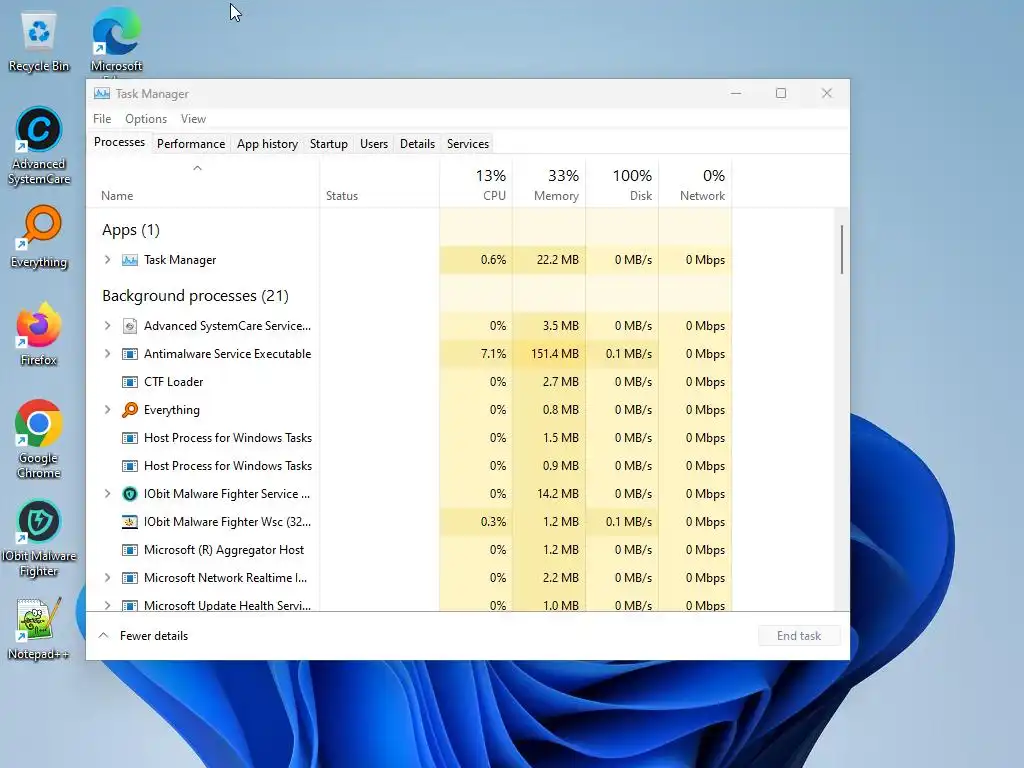The image size is (1024, 768).
Task: Switch to the Startup tab
Action: [x=328, y=144]
